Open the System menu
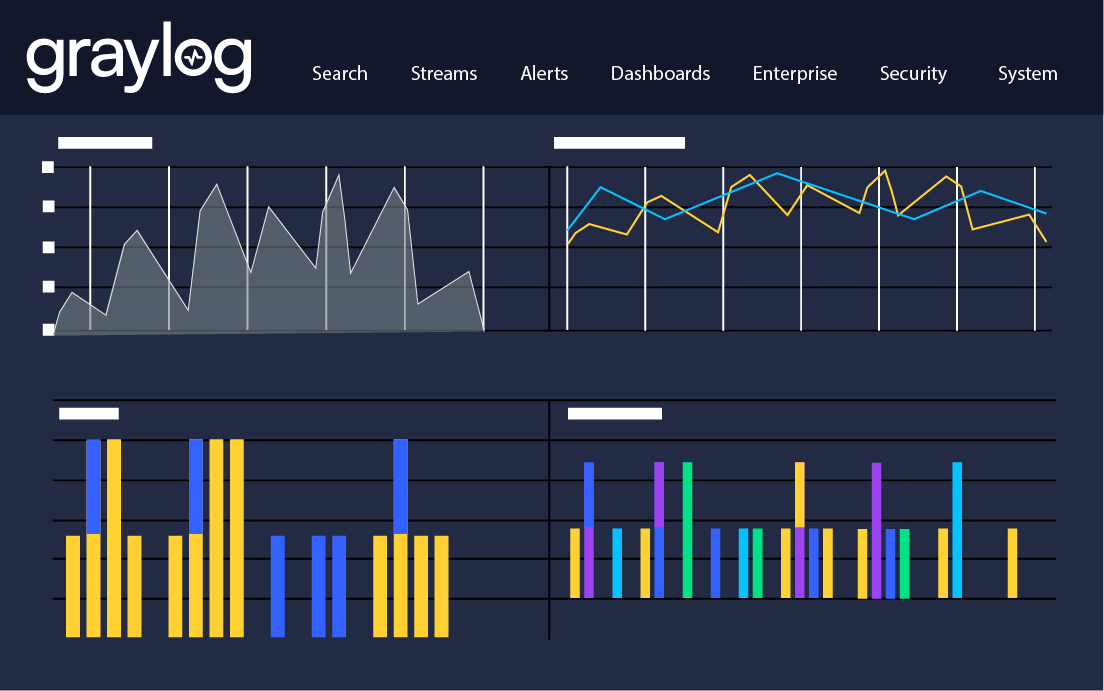The height and width of the screenshot is (691, 1104). click(1027, 74)
